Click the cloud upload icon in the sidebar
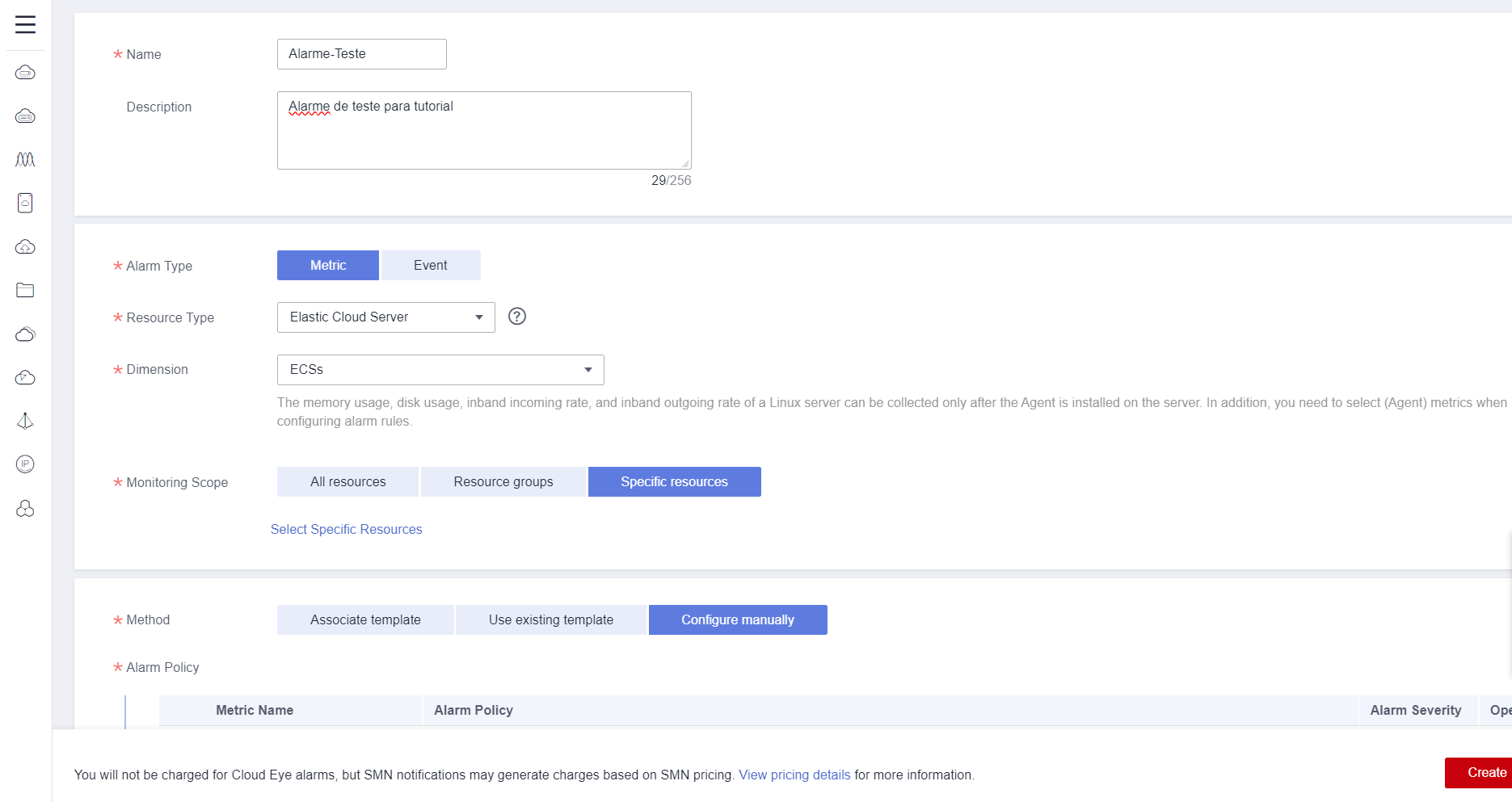Image resolution: width=1512 pixels, height=802 pixels. [25, 246]
